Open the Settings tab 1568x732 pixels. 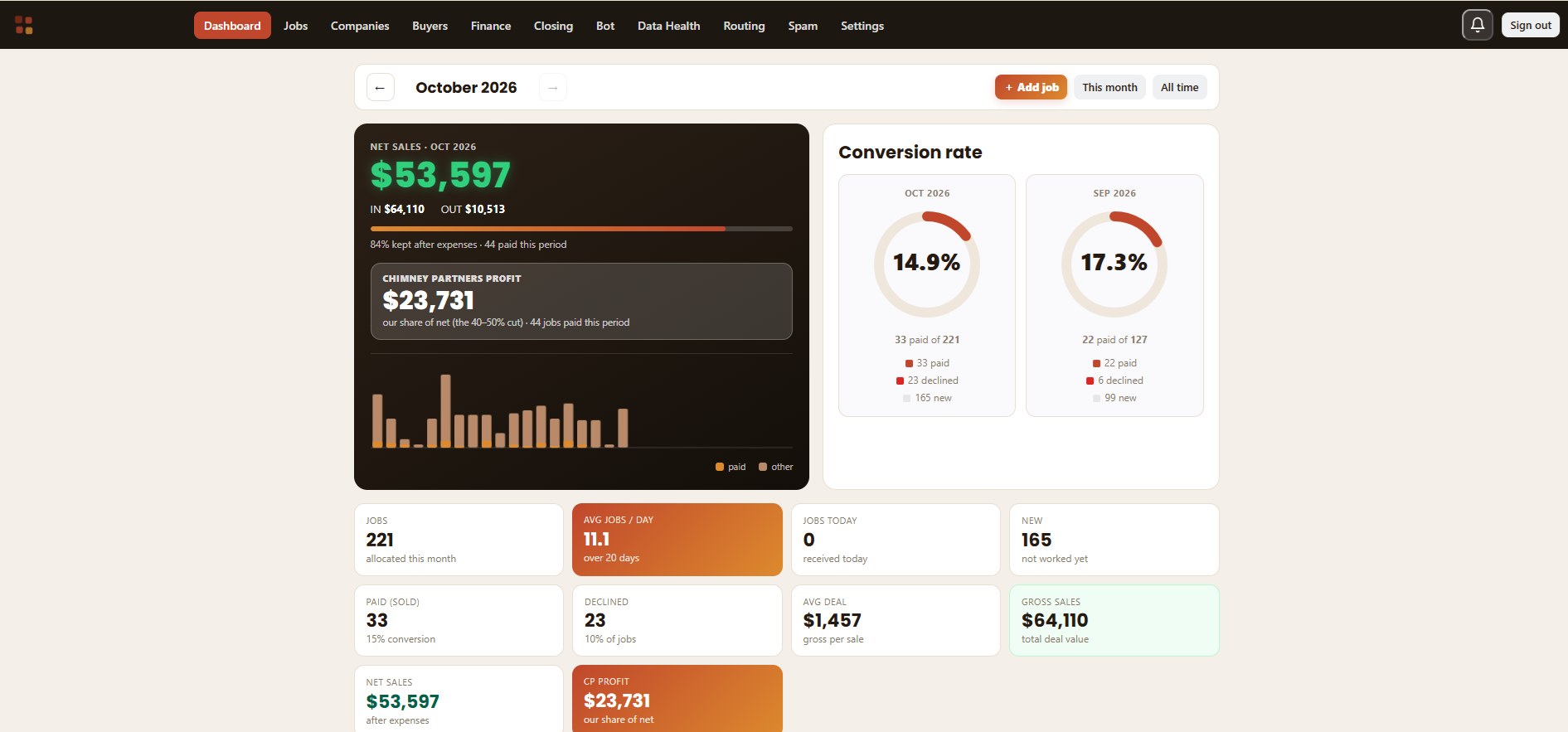(x=862, y=26)
